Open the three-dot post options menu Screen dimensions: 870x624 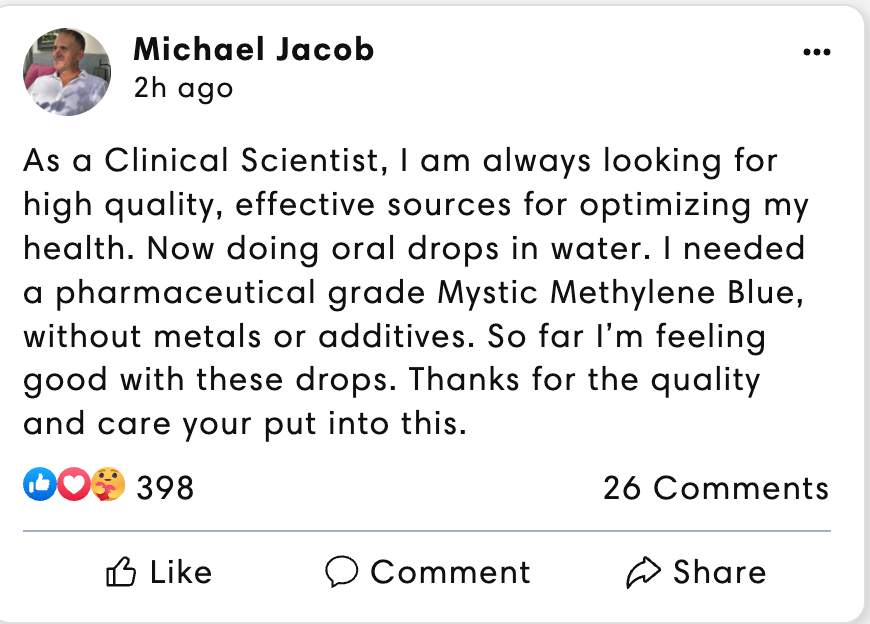coord(817,52)
